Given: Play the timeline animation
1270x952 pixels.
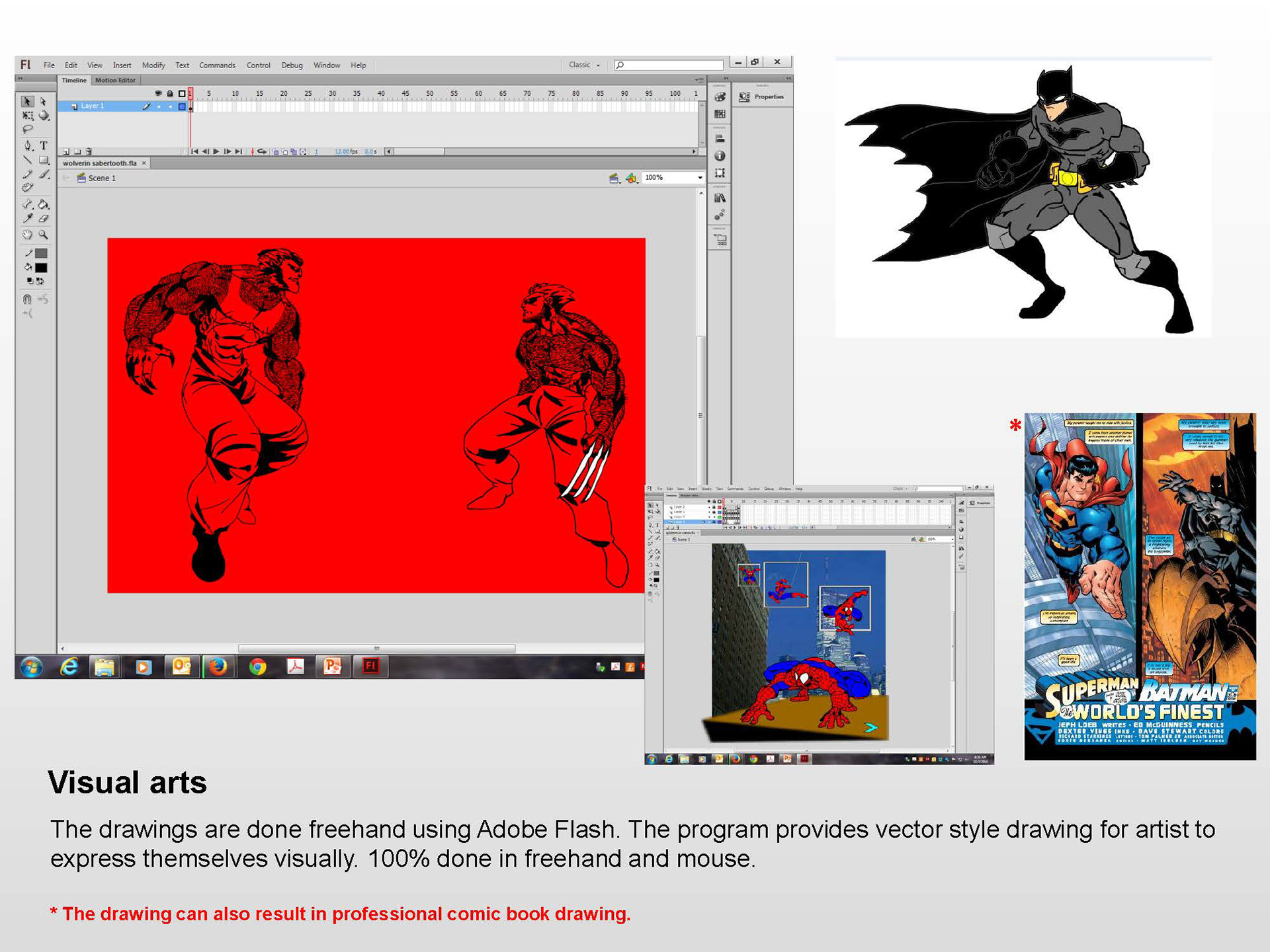Looking at the screenshot, I should (216, 151).
